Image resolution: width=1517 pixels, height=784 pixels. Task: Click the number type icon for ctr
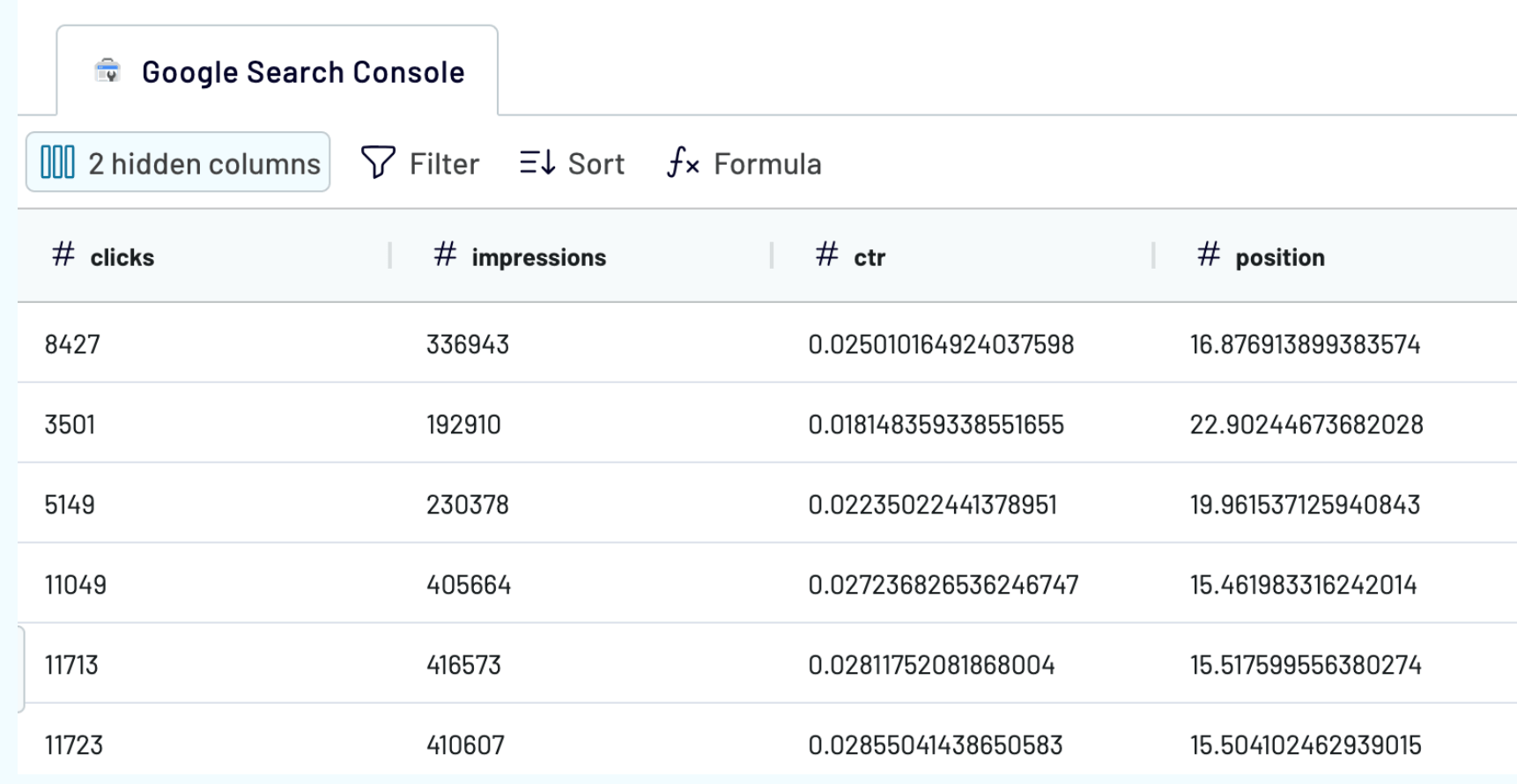pos(826,255)
